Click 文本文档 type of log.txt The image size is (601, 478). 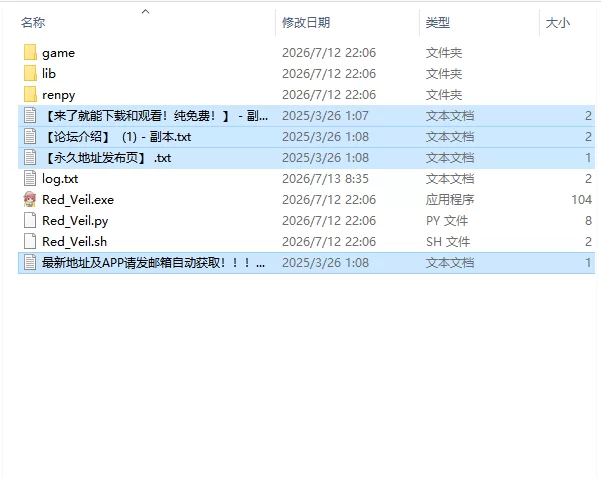[450, 179]
